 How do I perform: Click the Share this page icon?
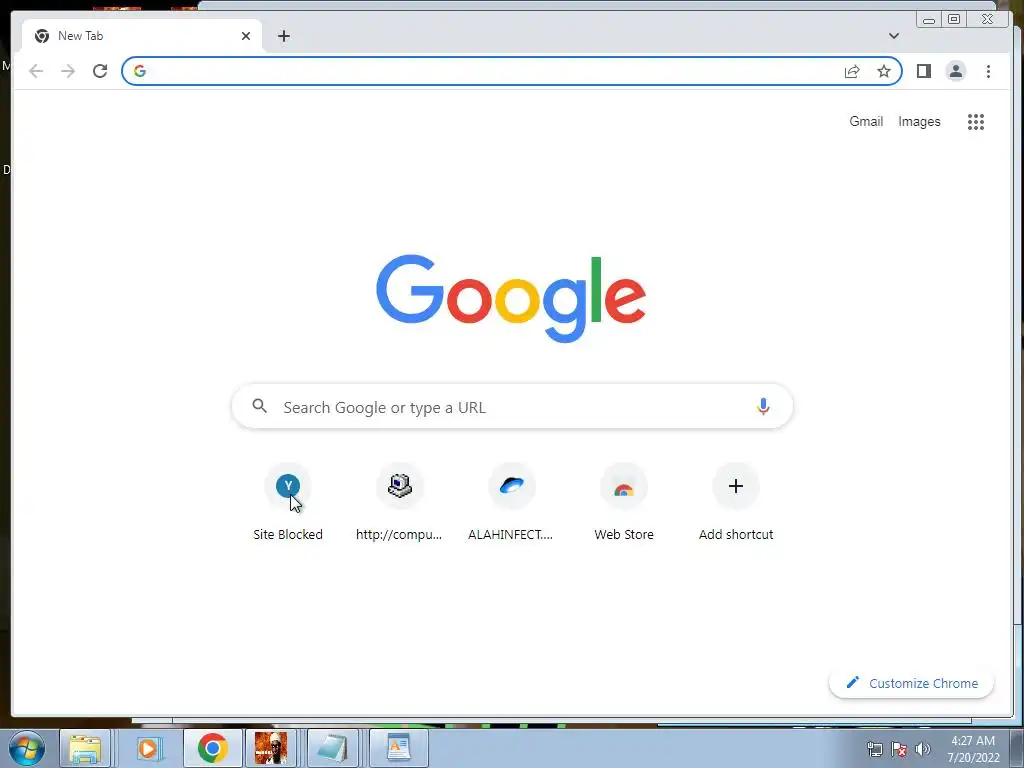(852, 71)
